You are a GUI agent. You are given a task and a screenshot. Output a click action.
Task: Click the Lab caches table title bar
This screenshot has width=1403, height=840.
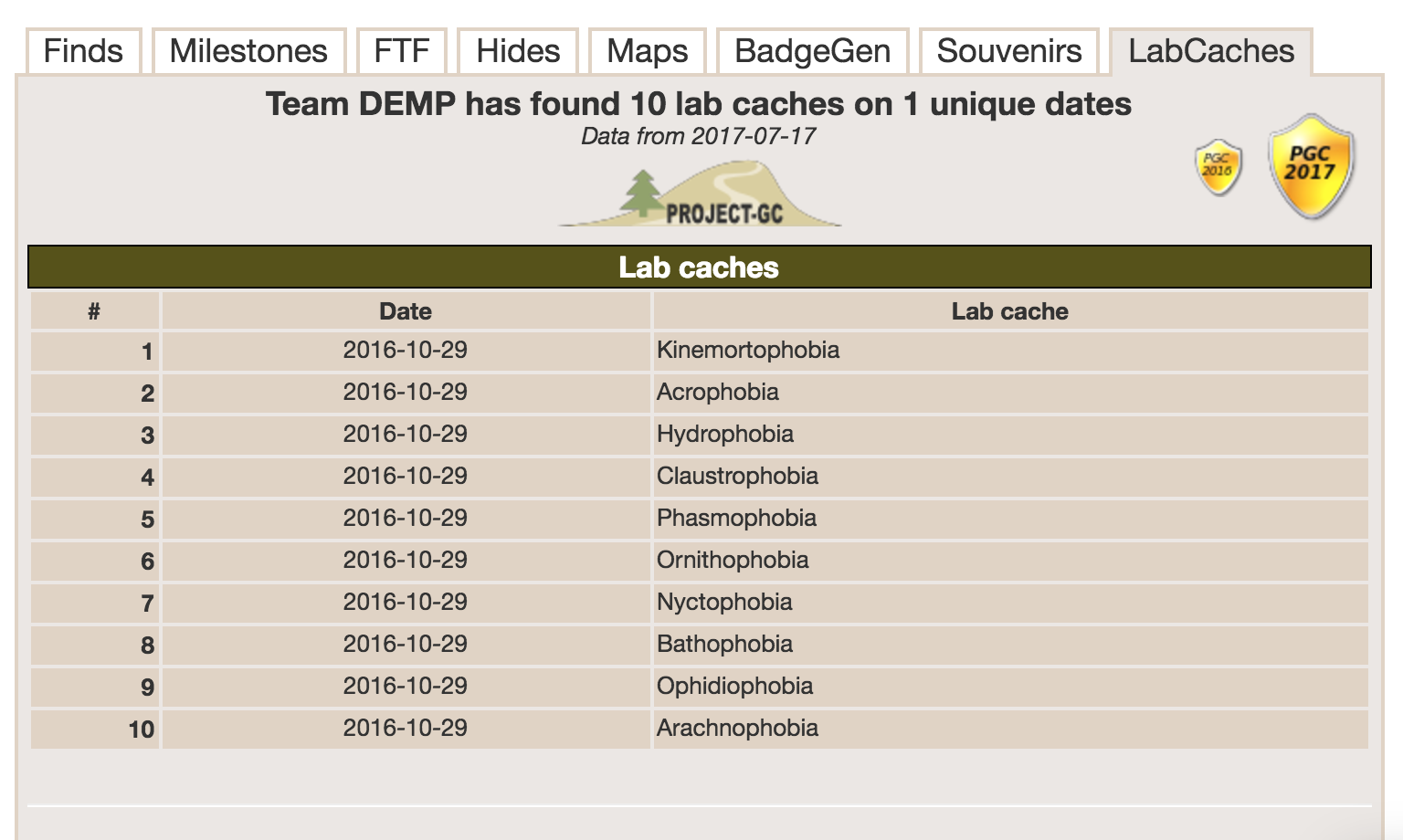click(x=700, y=267)
